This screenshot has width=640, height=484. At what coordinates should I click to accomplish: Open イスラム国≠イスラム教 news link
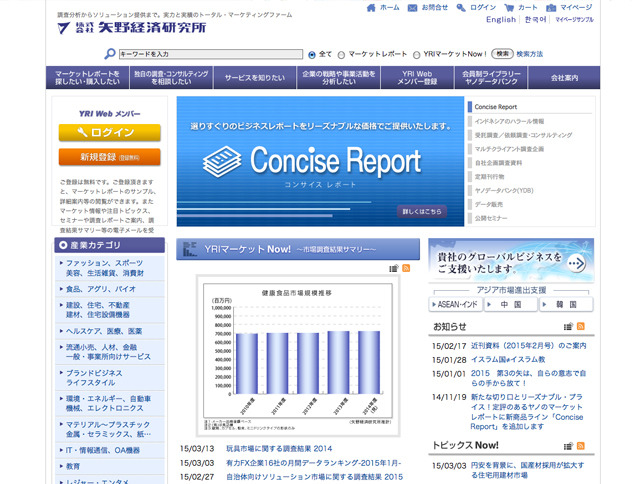[x=508, y=360]
